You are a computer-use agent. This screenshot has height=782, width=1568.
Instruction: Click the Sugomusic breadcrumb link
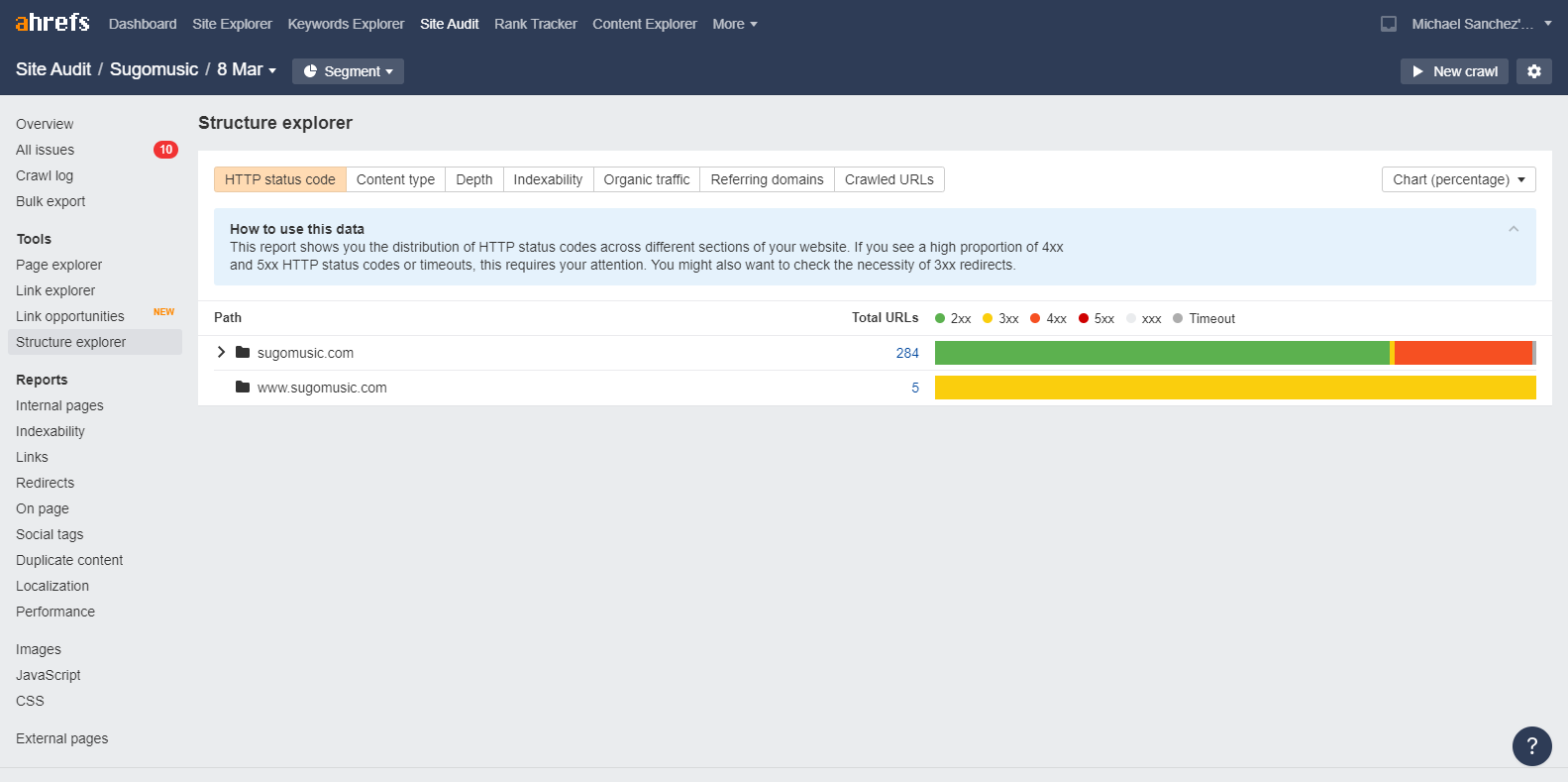(x=154, y=69)
